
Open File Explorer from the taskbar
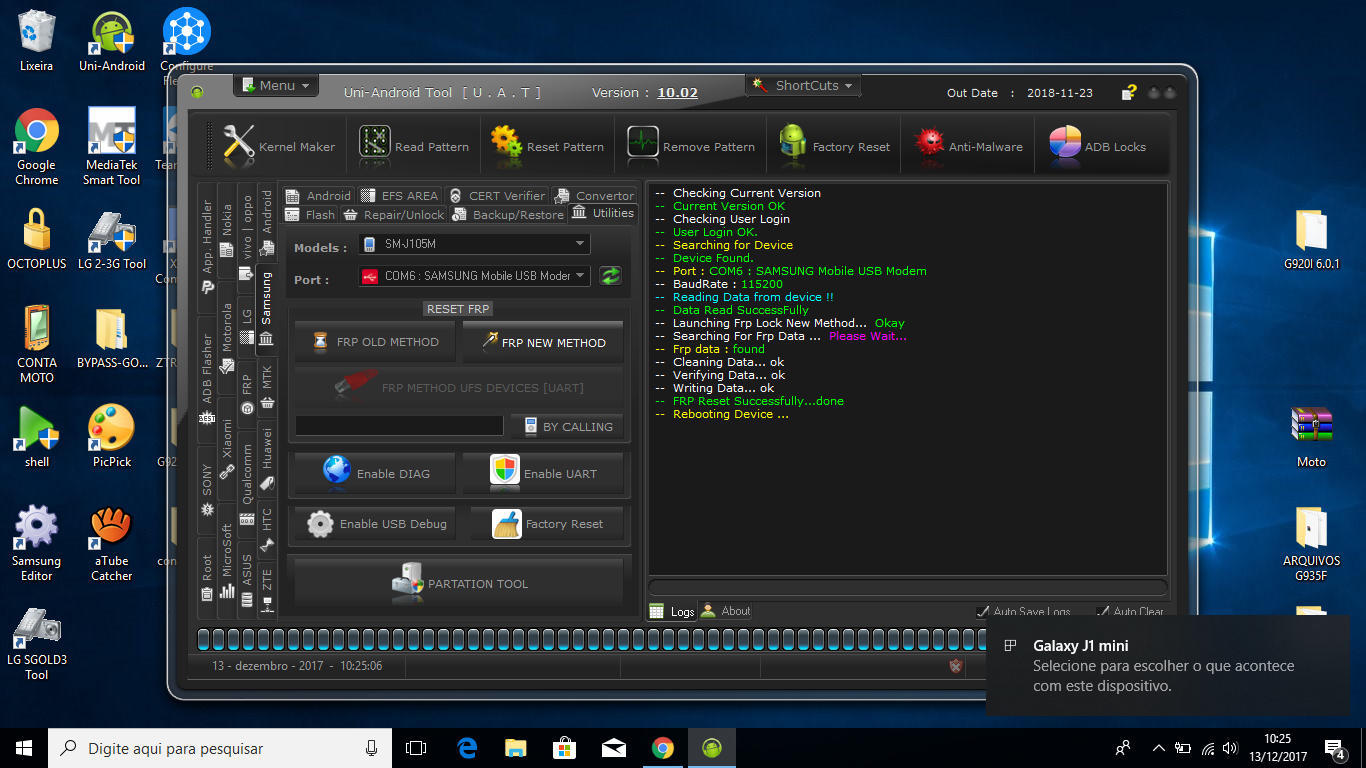516,748
